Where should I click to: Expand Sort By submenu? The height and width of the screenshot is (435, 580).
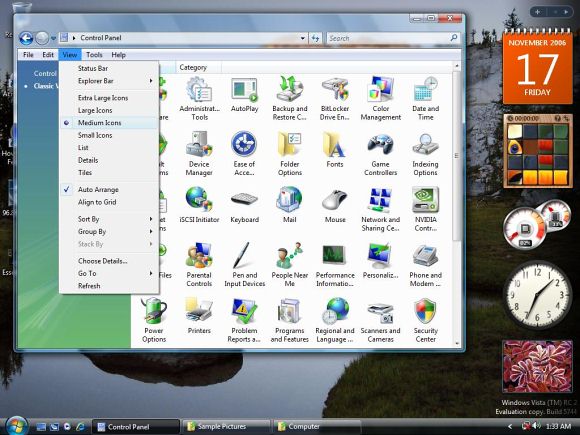tap(109, 219)
